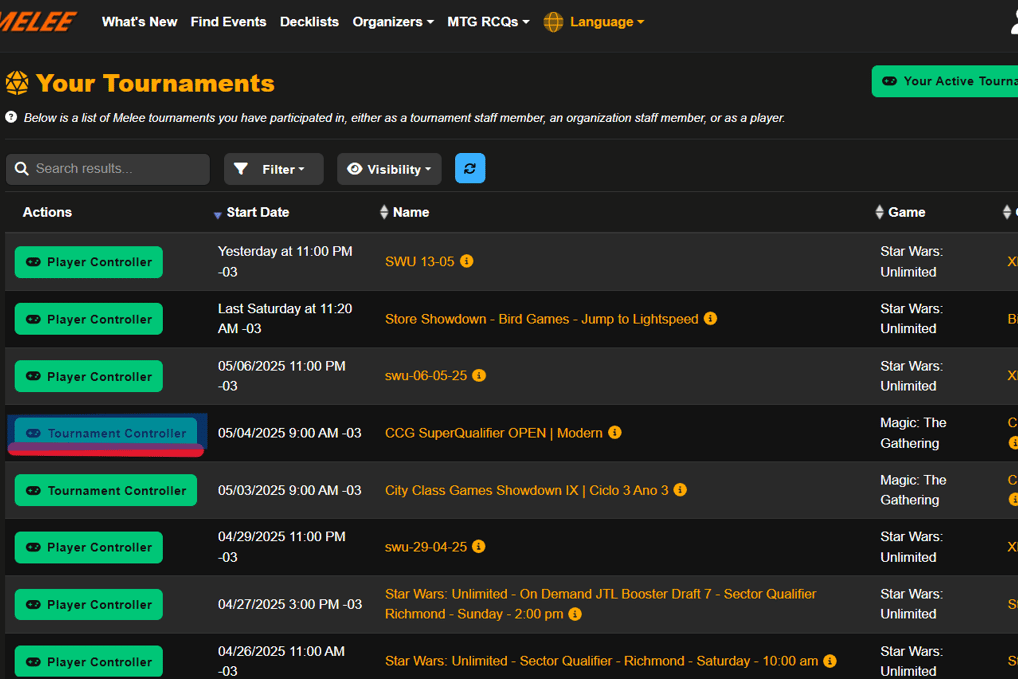Open the Language dropdown
Screen dimensions: 1018x679
tap(607, 22)
